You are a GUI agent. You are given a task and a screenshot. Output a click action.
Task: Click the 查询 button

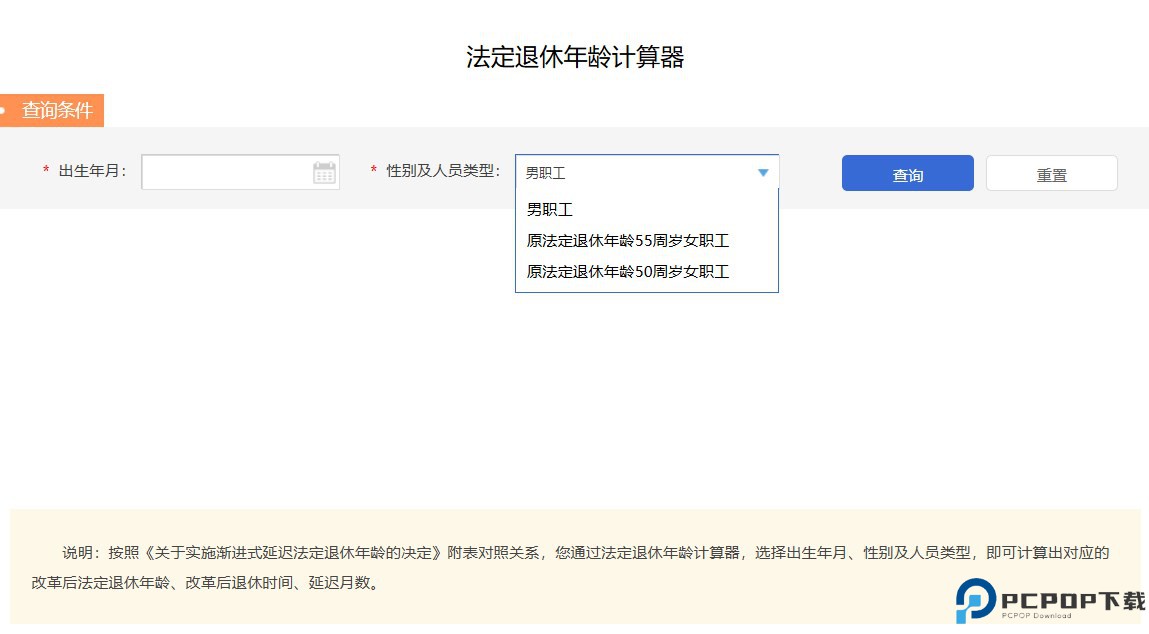906,172
